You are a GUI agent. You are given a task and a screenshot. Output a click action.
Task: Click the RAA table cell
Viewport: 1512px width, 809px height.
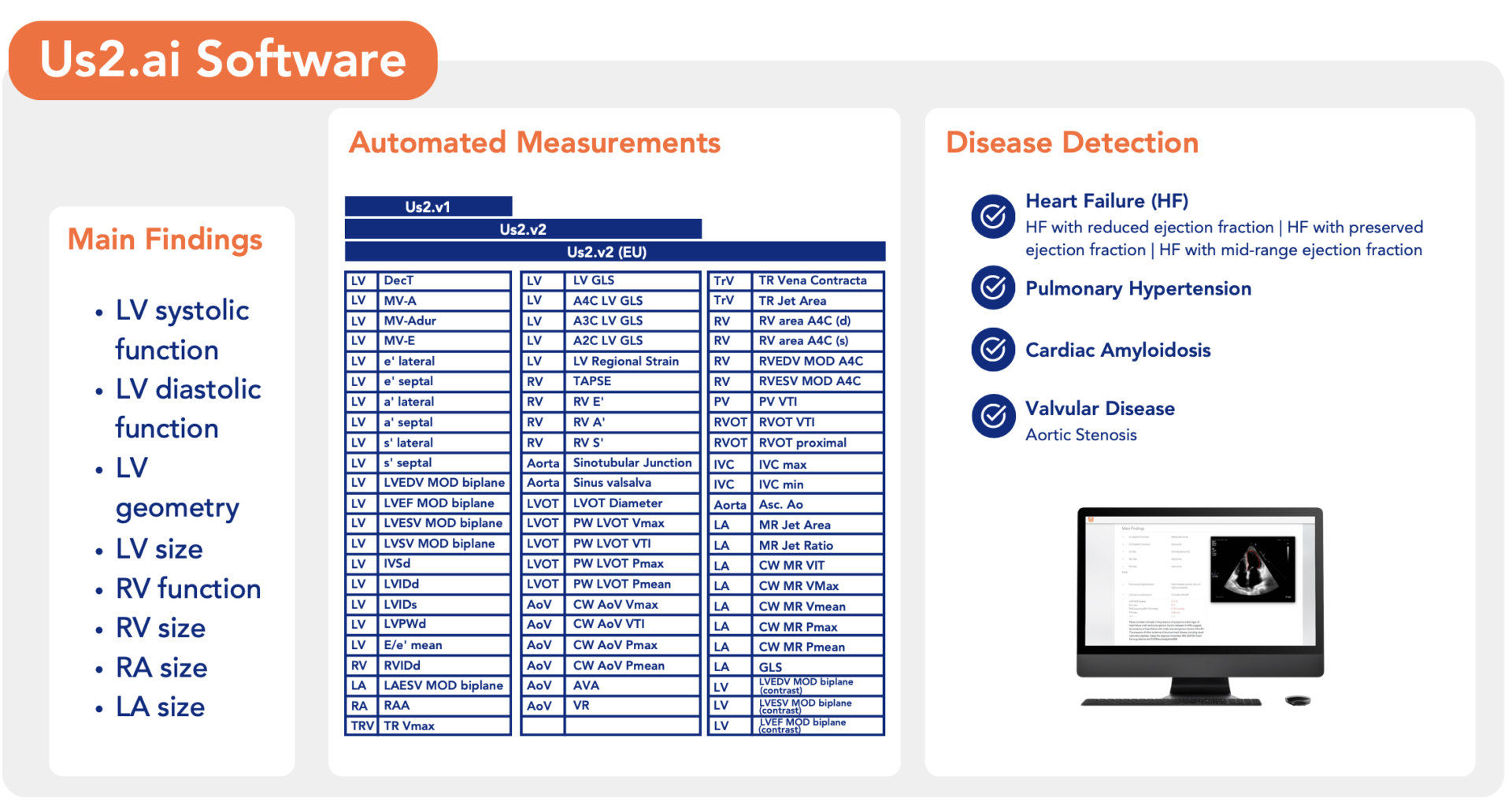444,705
